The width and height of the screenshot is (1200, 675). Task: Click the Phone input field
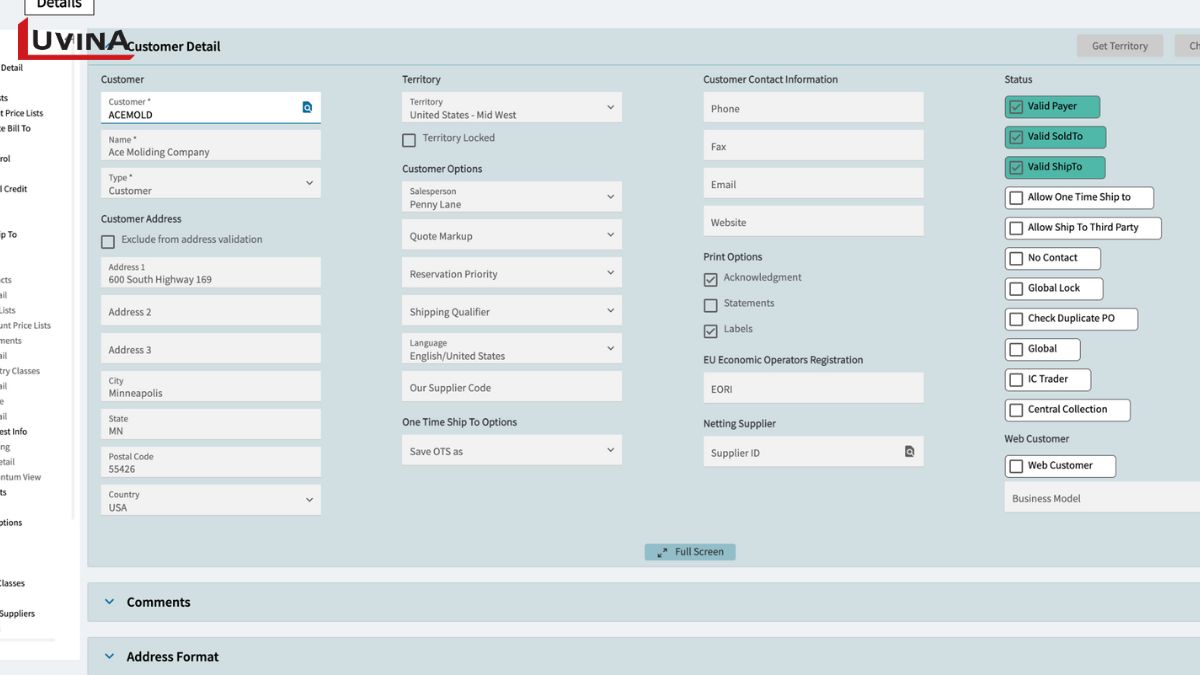(x=813, y=108)
